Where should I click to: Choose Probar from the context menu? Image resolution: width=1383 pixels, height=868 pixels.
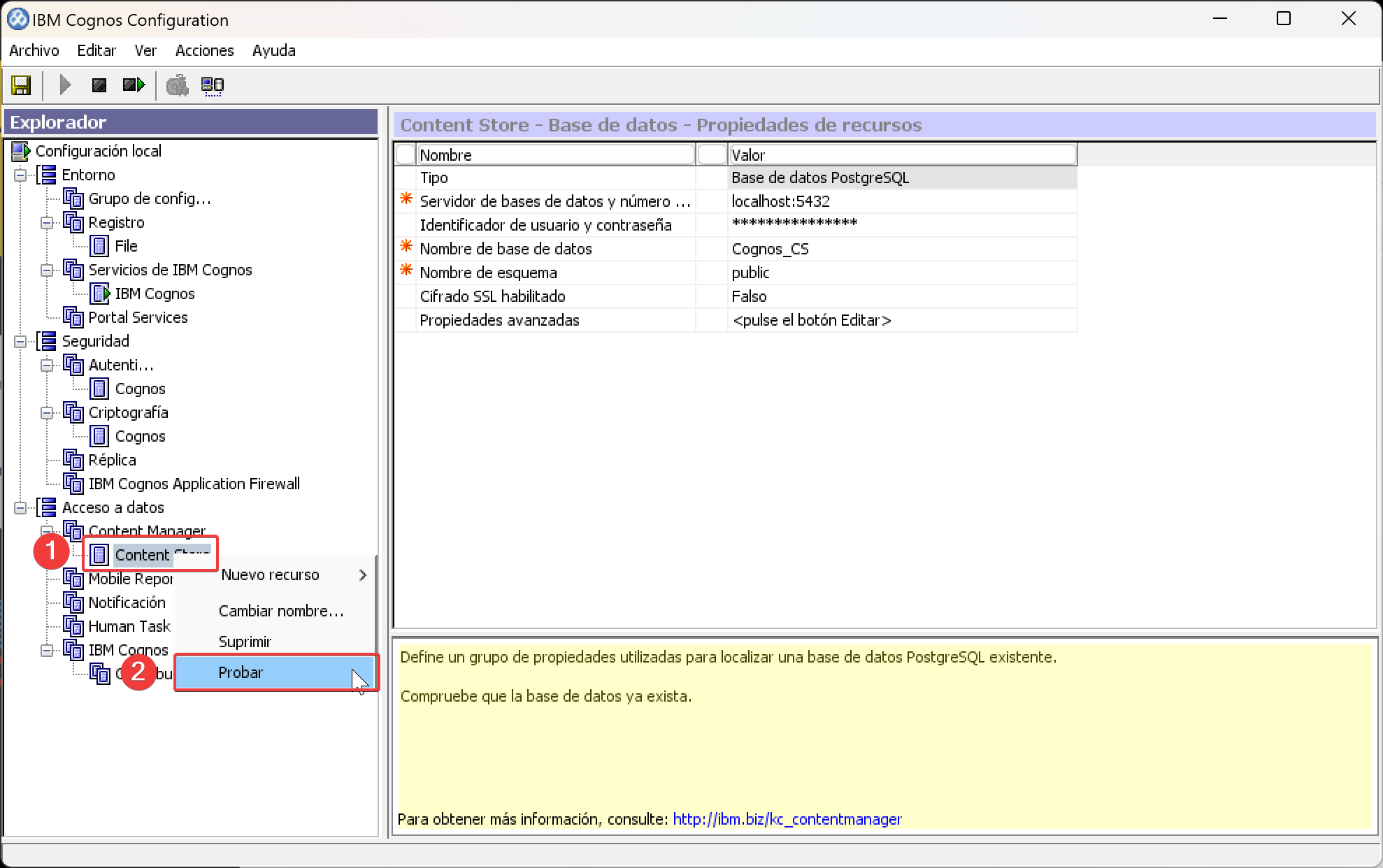276,672
